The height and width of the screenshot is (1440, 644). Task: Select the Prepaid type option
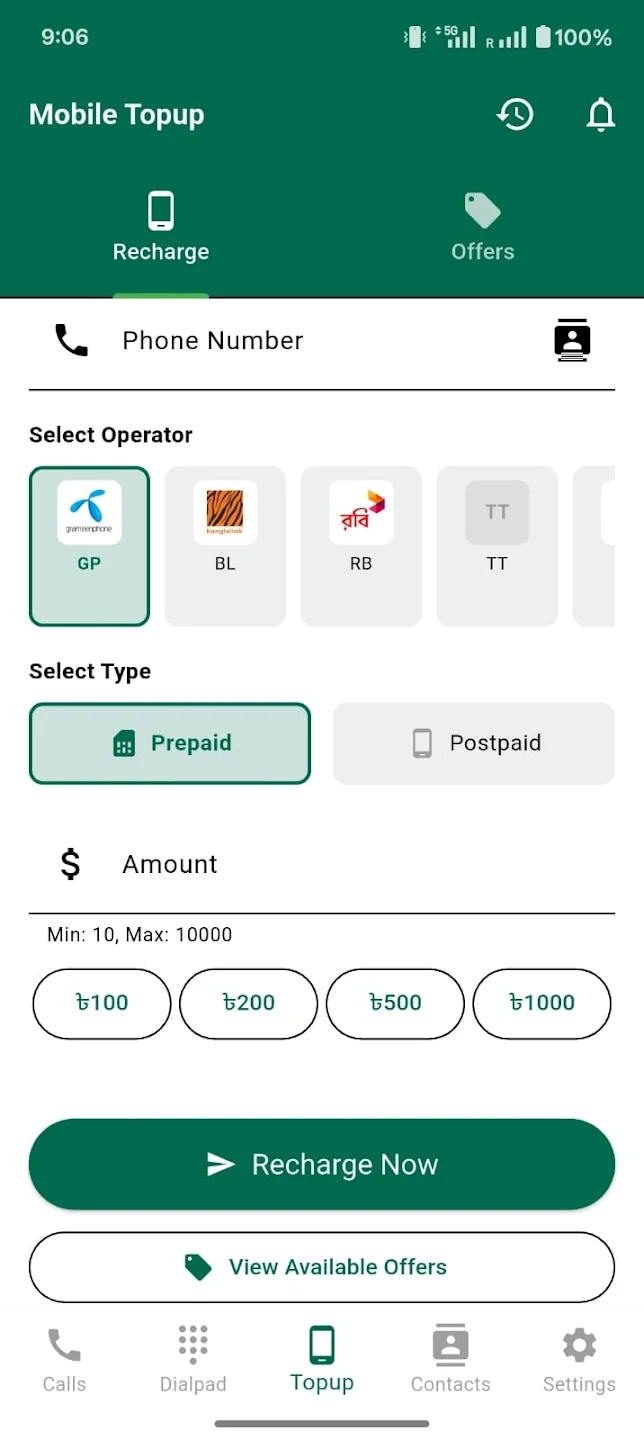(170, 743)
